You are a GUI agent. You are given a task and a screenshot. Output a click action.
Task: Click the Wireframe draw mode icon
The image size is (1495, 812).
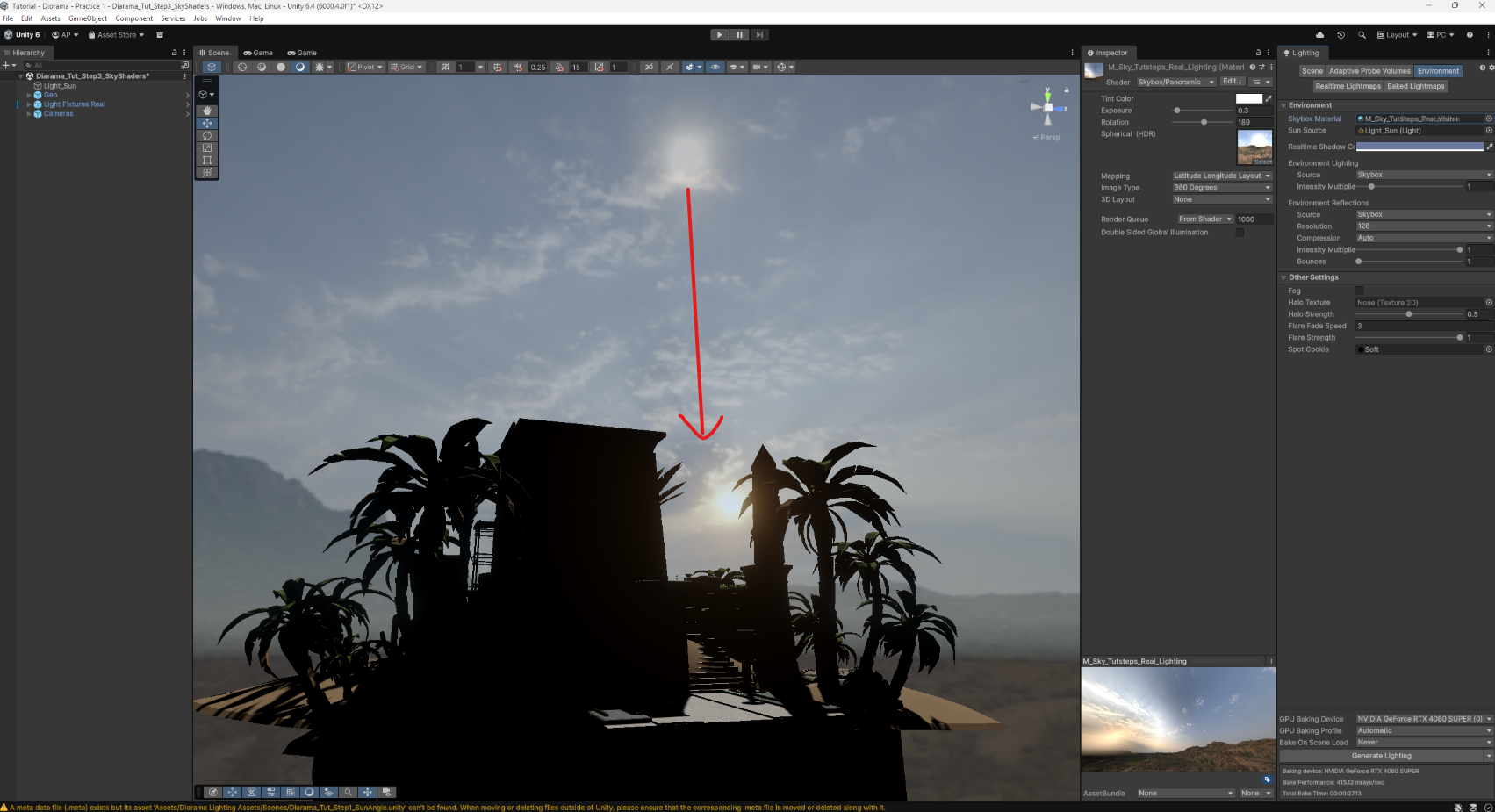(x=242, y=67)
